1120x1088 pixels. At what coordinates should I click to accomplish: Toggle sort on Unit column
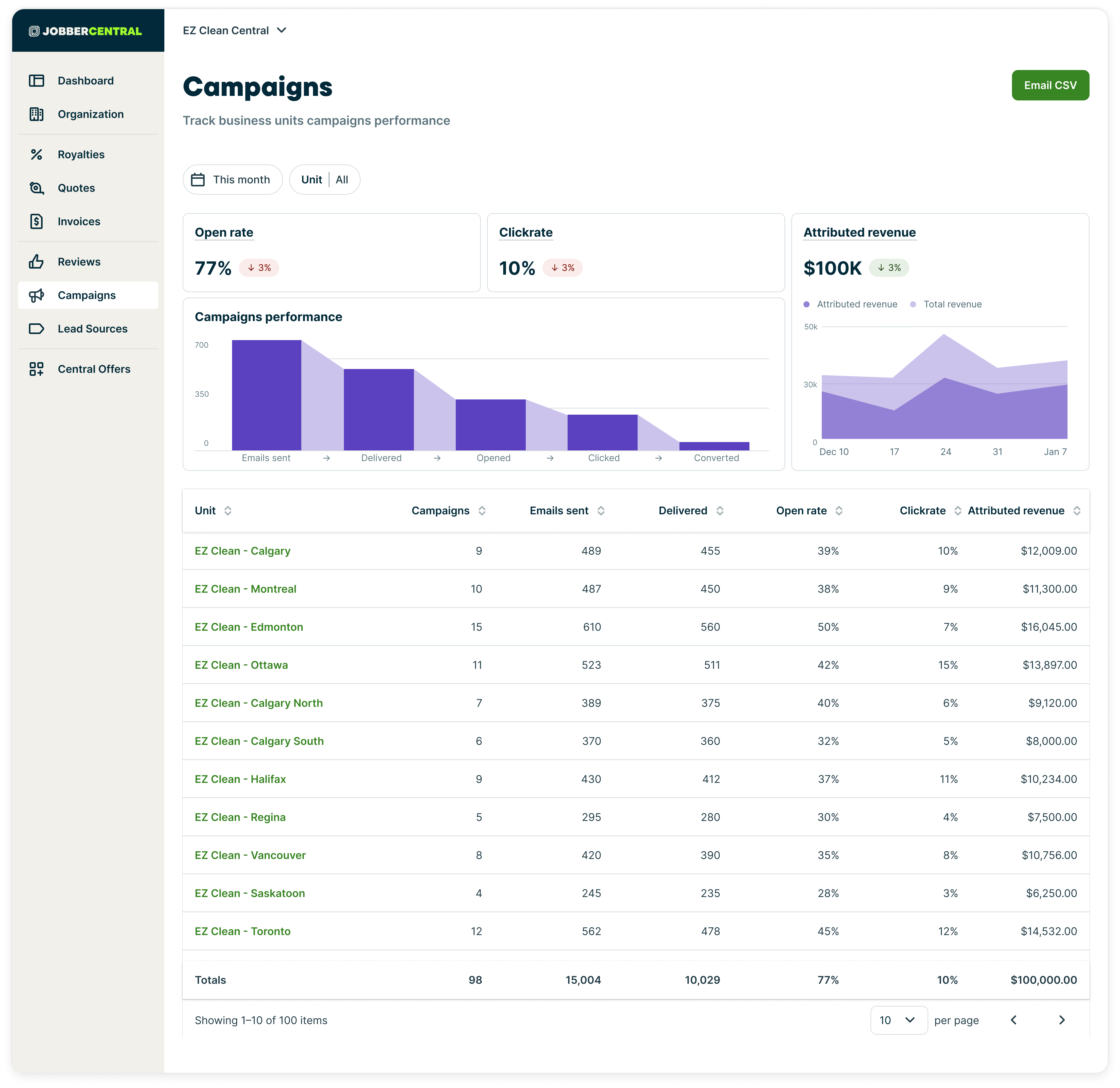pyautogui.click(x=228, y=511)
